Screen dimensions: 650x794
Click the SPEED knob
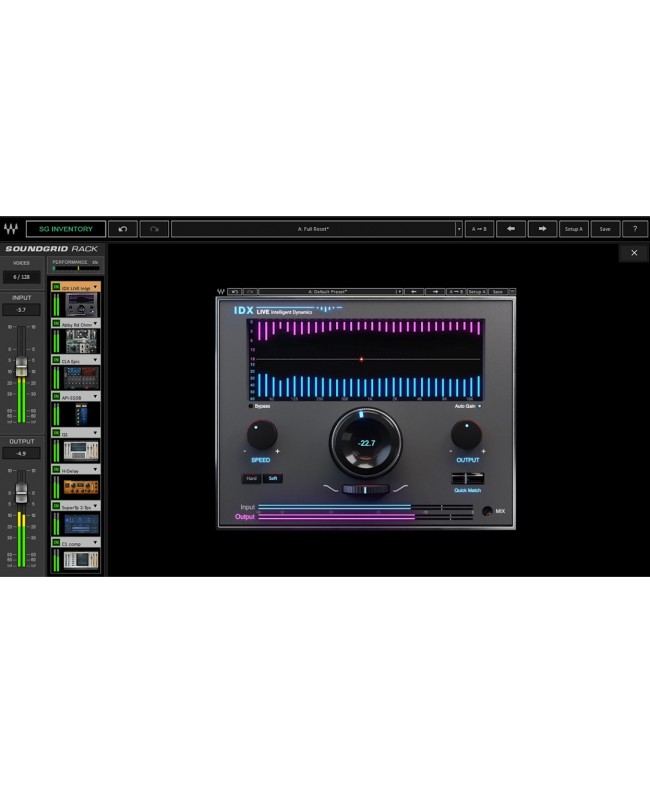pos(262,435)
